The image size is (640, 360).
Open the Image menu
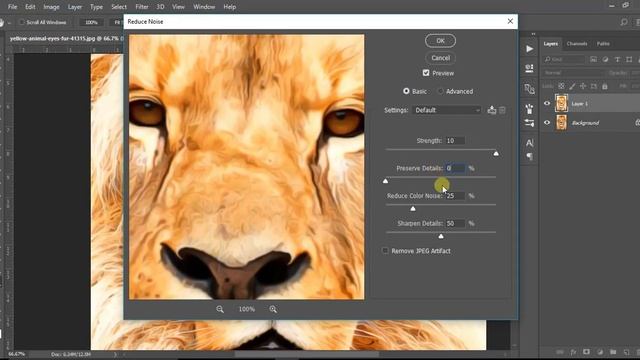[51, 7]
